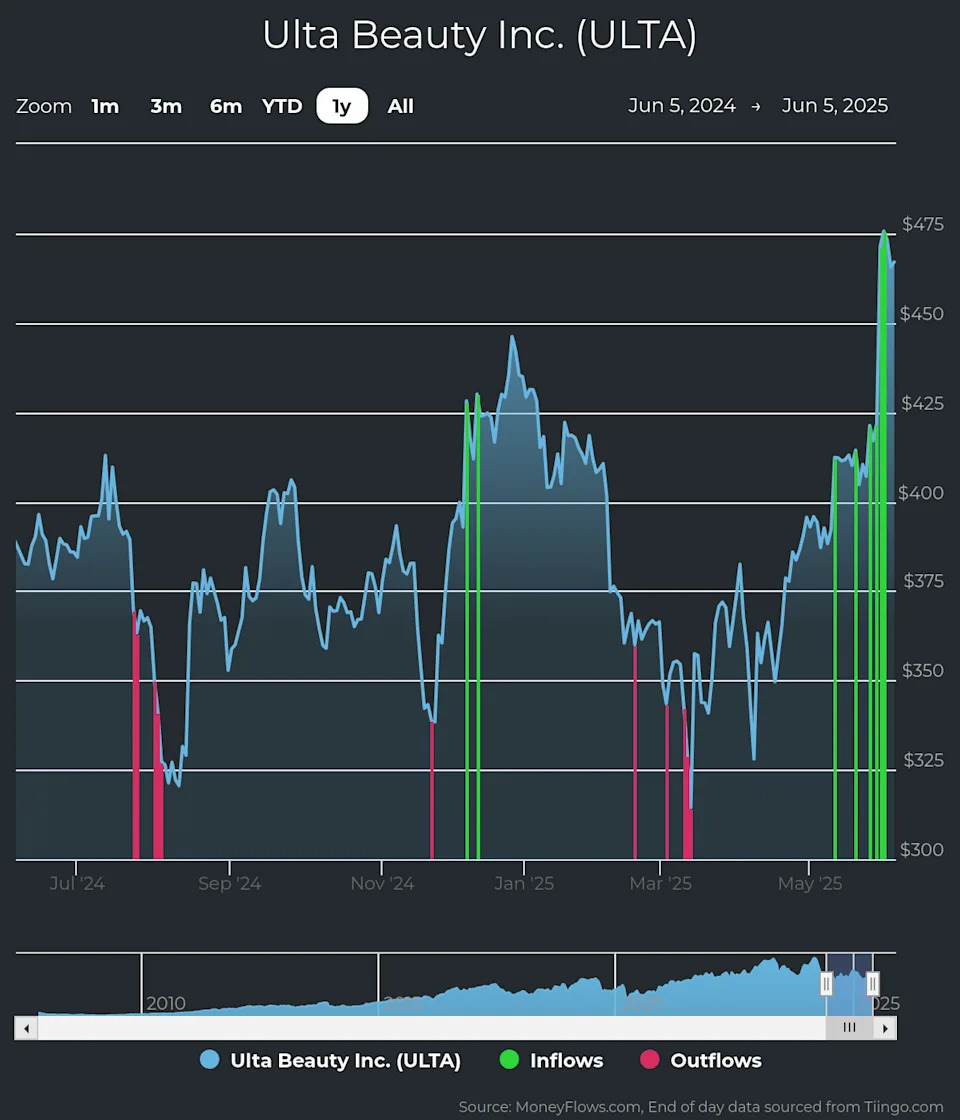
Task: Click the $450 y-axis label
Action: coord(922,314)
